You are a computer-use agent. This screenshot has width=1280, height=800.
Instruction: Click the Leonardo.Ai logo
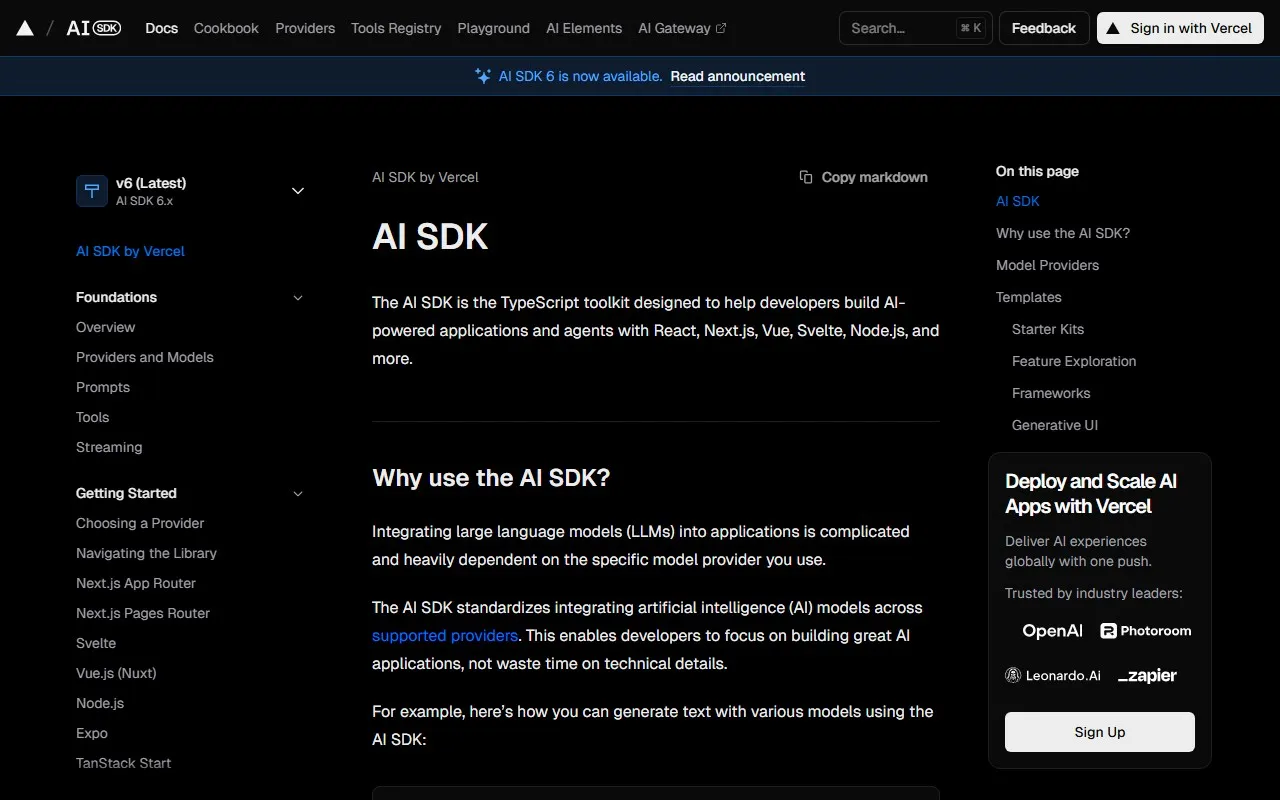click(1053, 675)
